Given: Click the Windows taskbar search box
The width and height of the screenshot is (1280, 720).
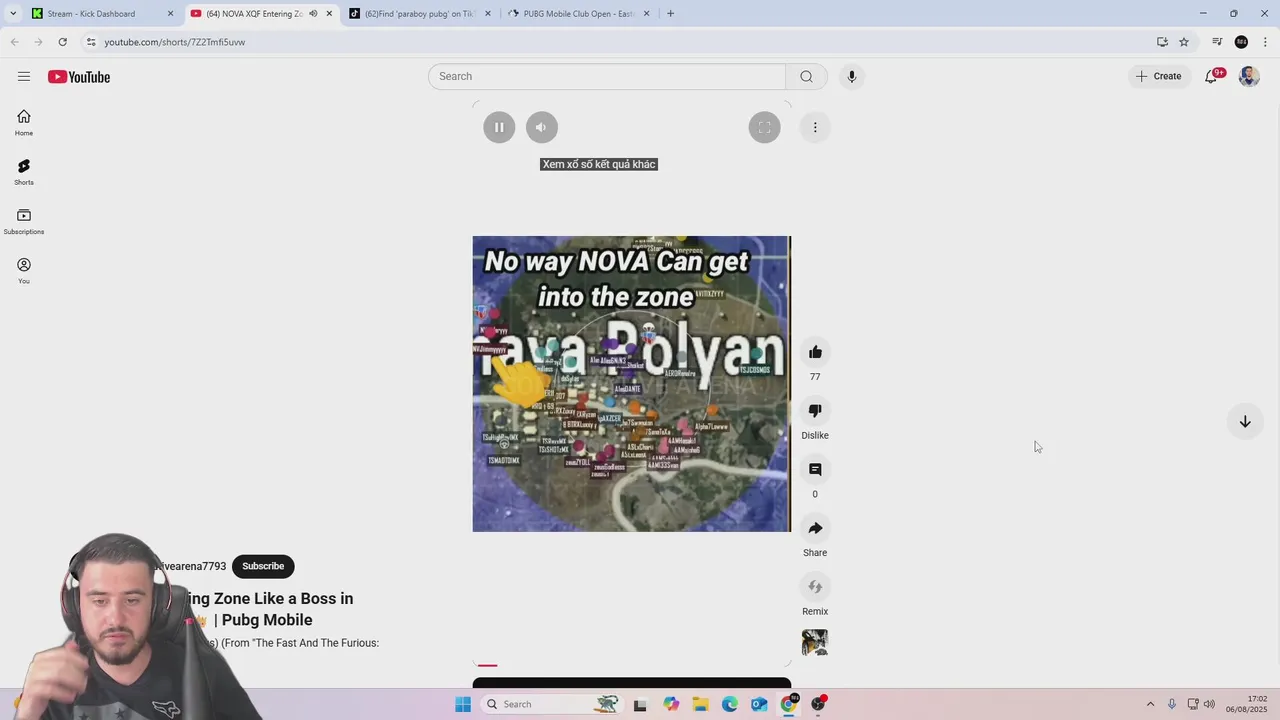Looking at the screenshot, I should tap(551, 704).
